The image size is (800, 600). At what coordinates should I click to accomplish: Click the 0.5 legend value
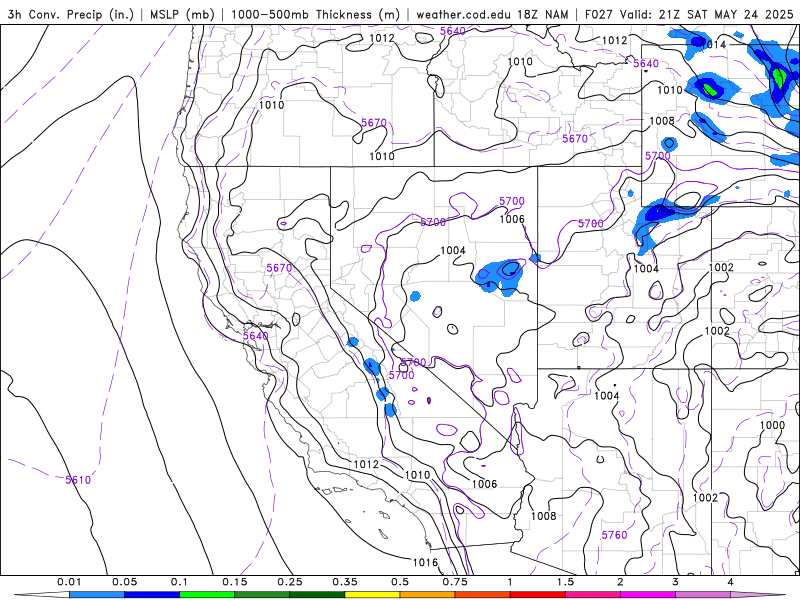point(400,582)
